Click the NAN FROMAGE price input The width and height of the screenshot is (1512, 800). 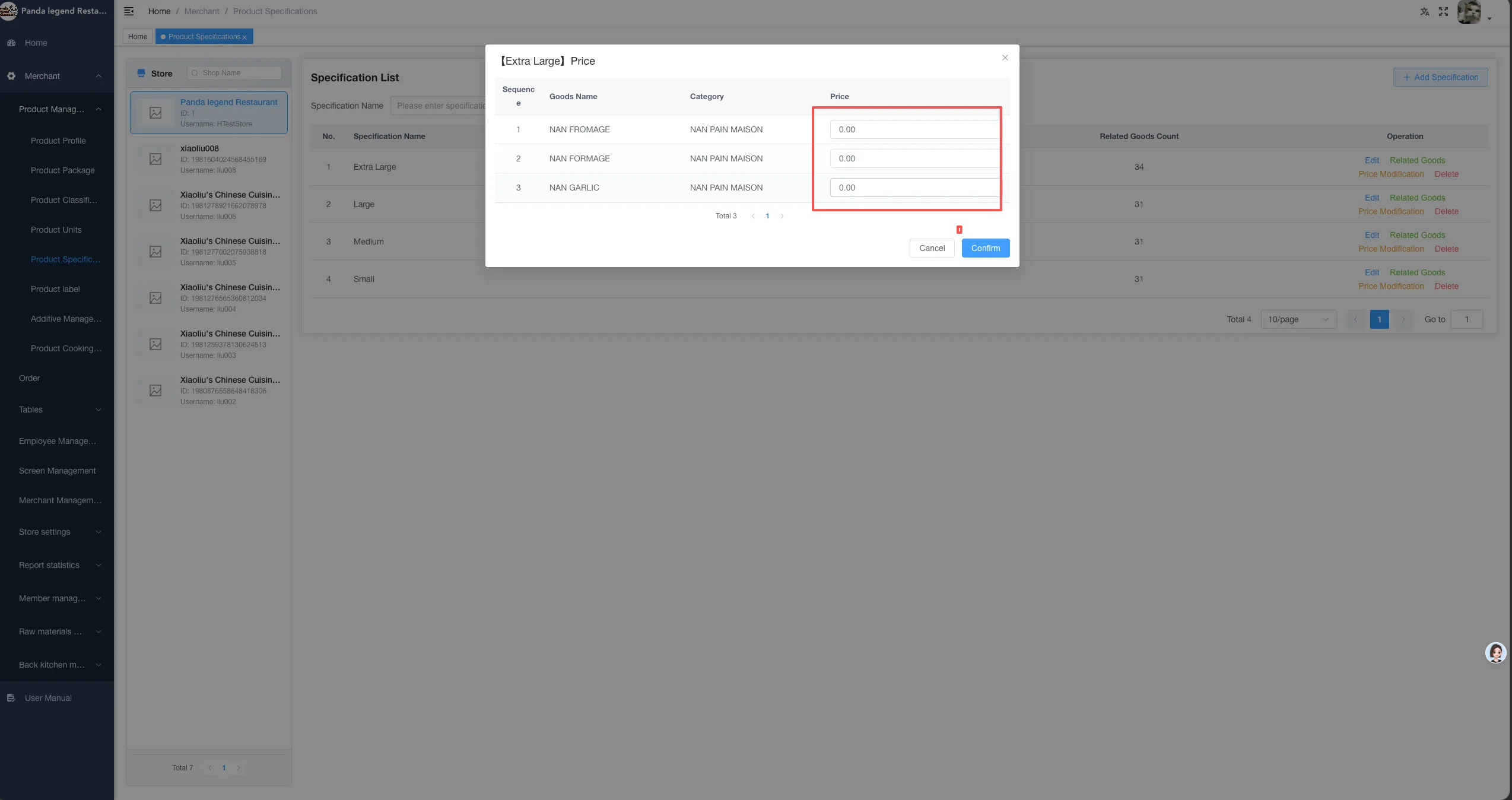click(x=914, y=129)
